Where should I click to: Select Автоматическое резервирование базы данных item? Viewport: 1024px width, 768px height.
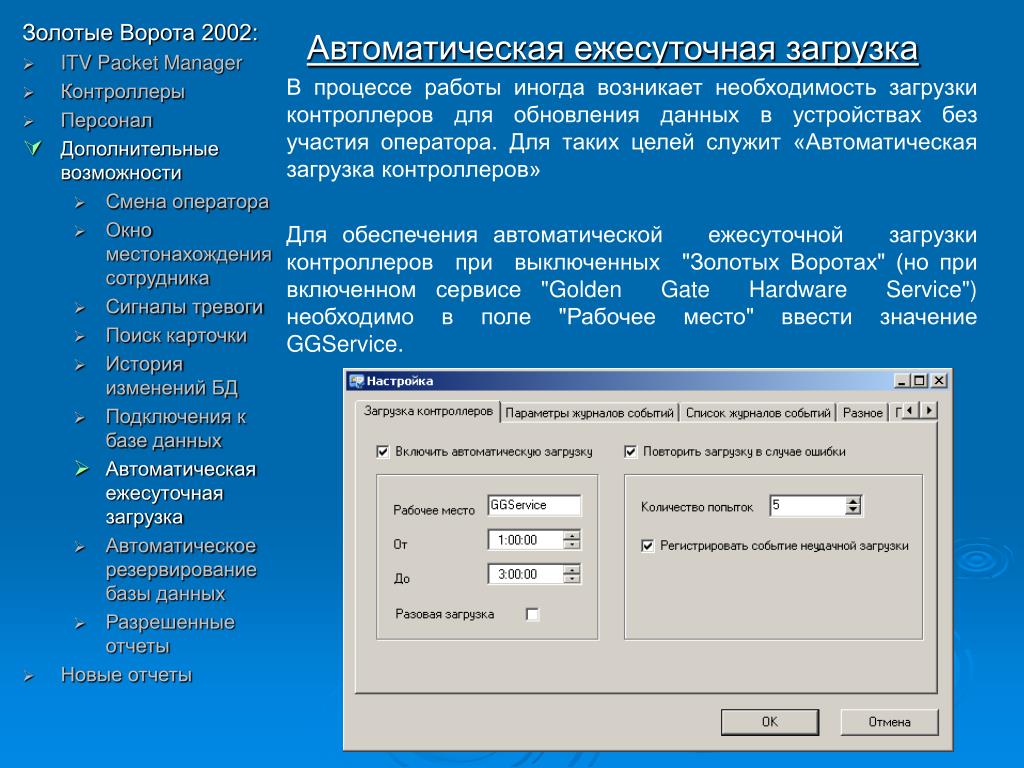click(x=181, y=569)
